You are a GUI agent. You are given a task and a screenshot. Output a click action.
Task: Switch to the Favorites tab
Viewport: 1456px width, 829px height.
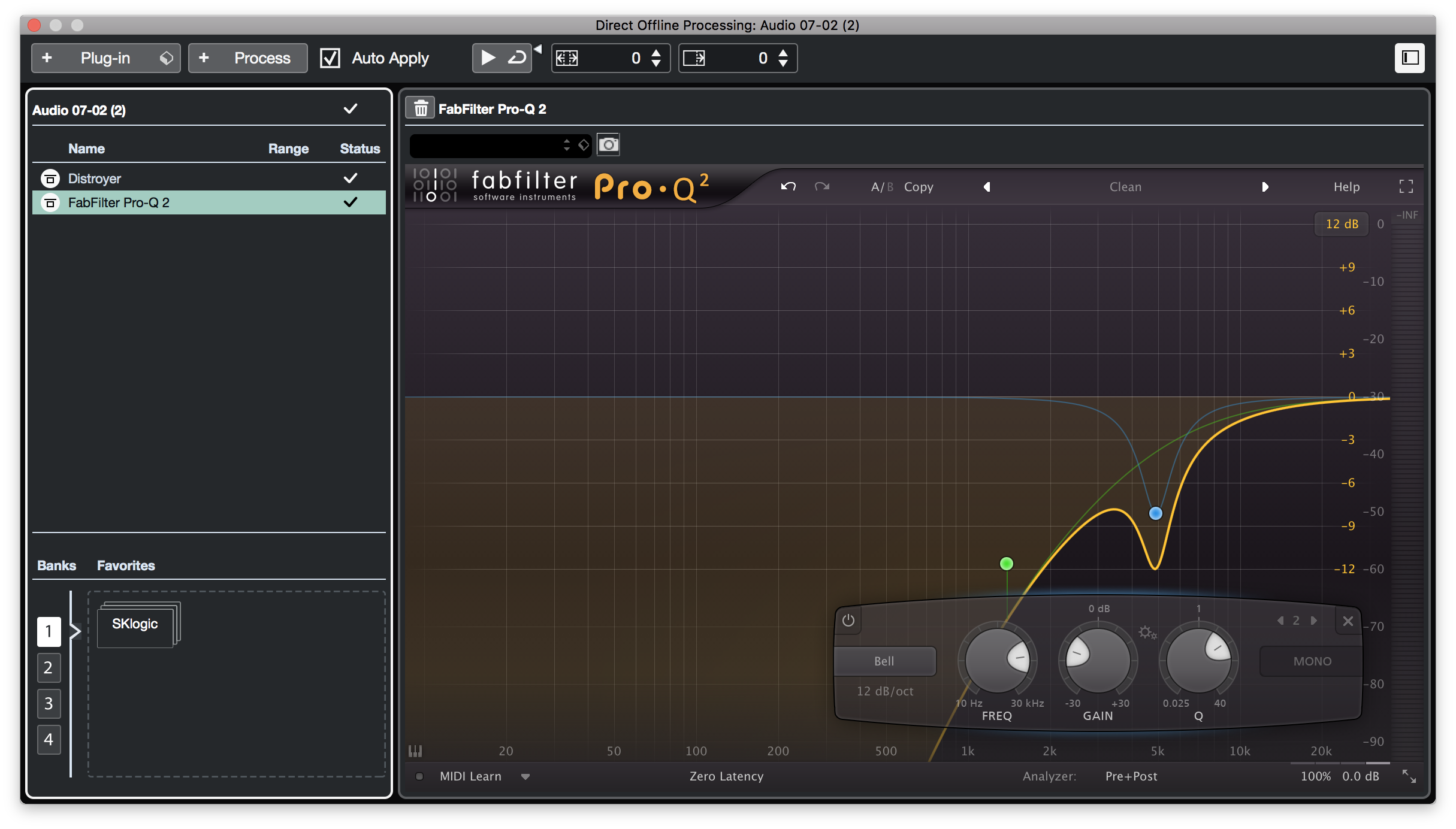[x=126, y=565]
